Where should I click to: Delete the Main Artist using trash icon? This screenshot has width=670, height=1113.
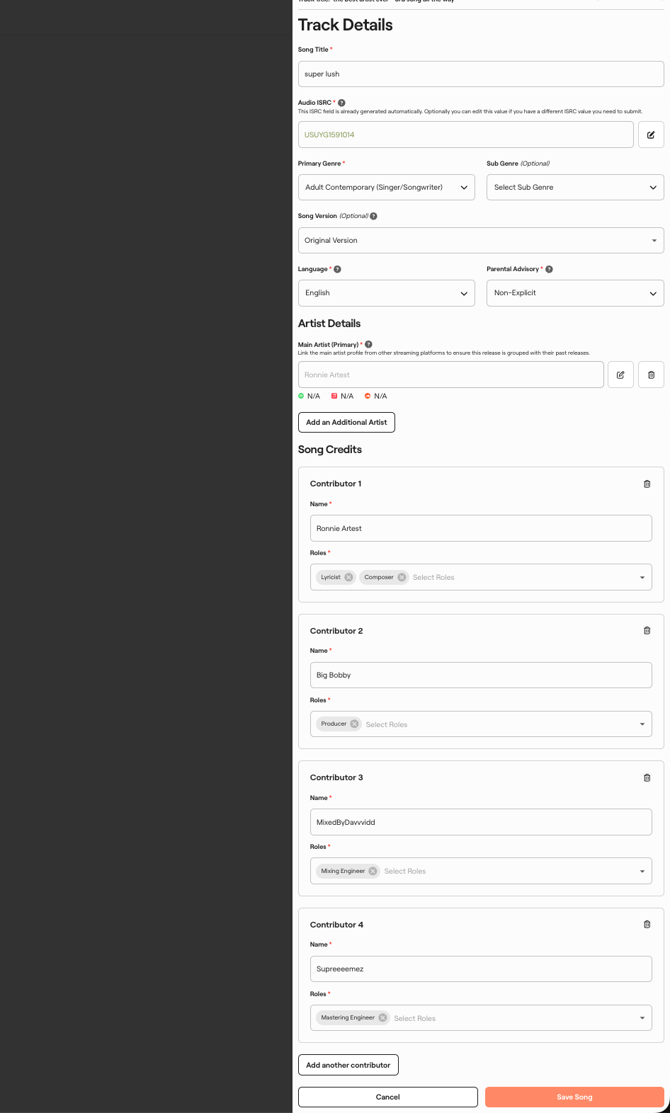click(651, 375)
